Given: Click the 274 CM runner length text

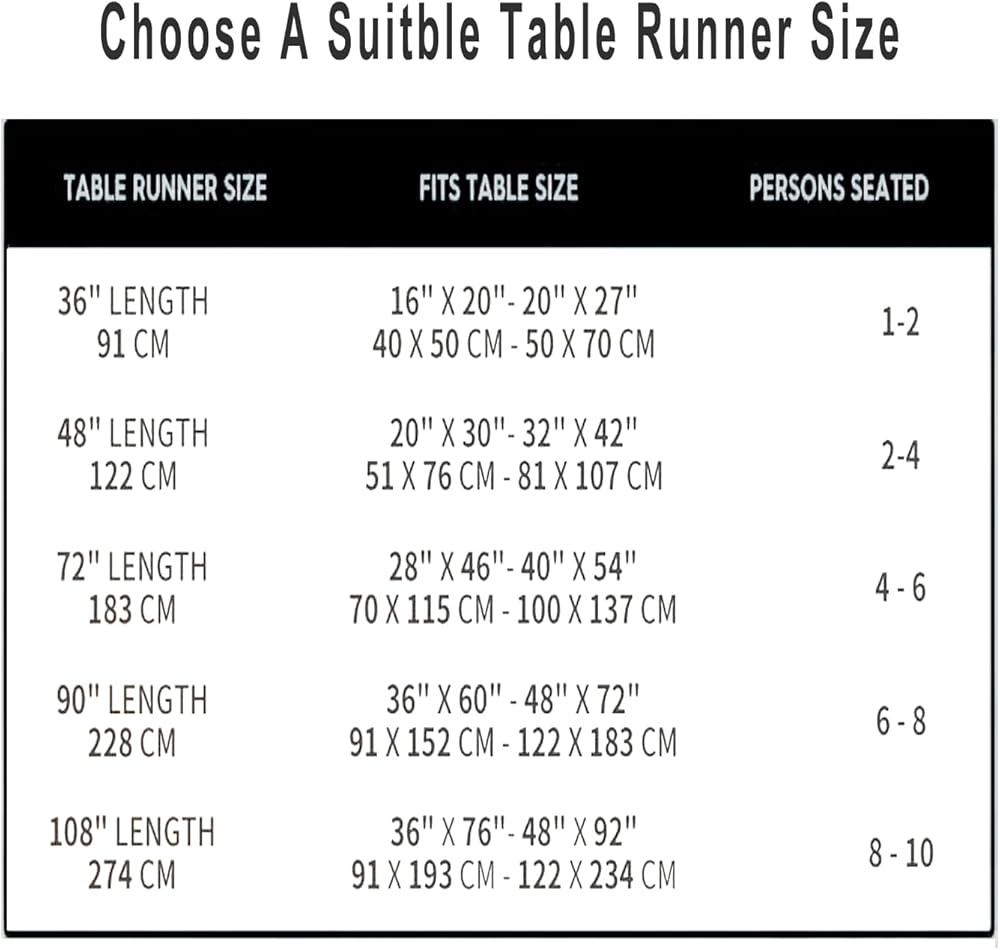Looking at the screenshot, I should (132, 875).
